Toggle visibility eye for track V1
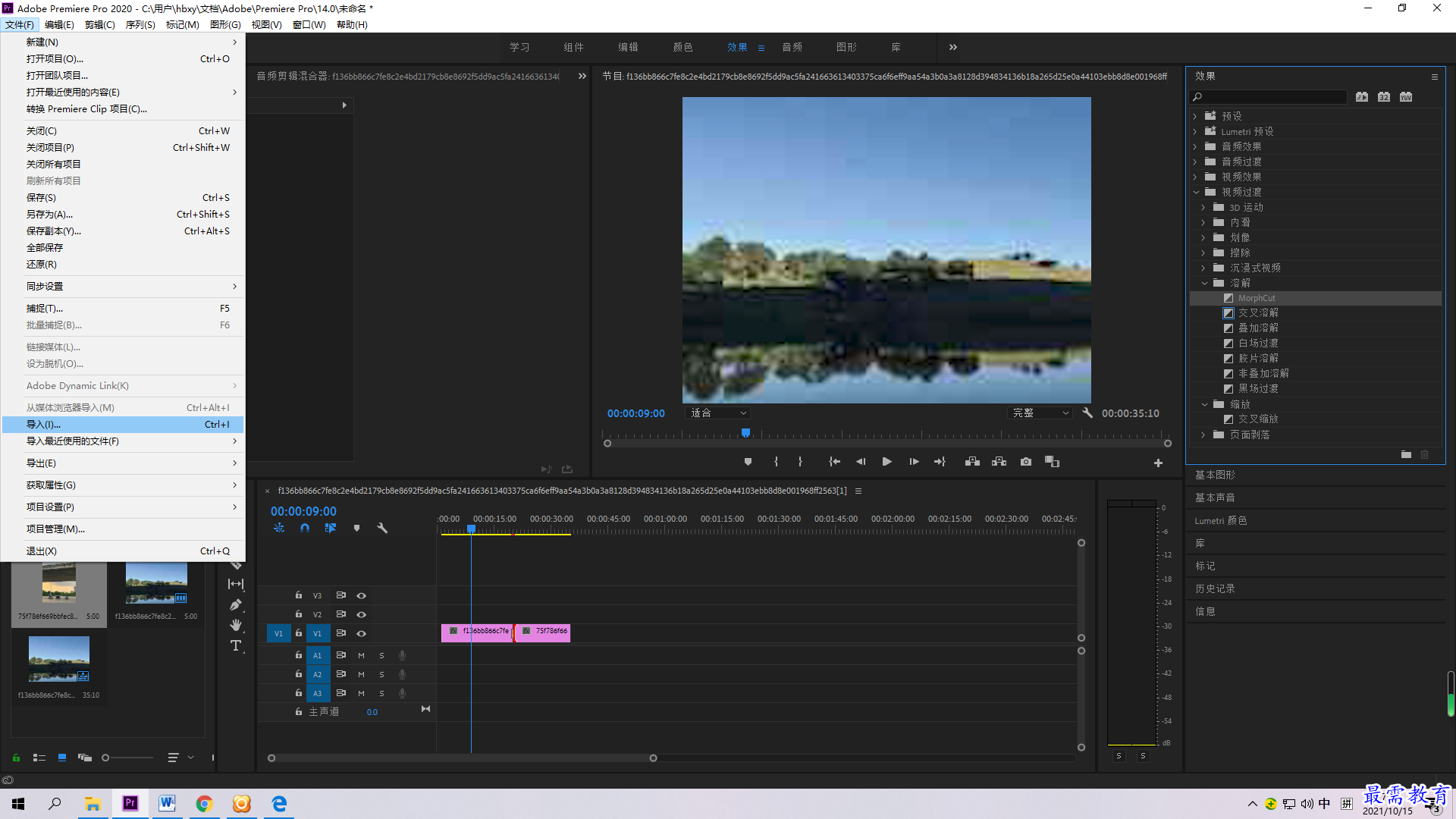The height and width of the screenshot is (819, 1456). click(361, 634)
